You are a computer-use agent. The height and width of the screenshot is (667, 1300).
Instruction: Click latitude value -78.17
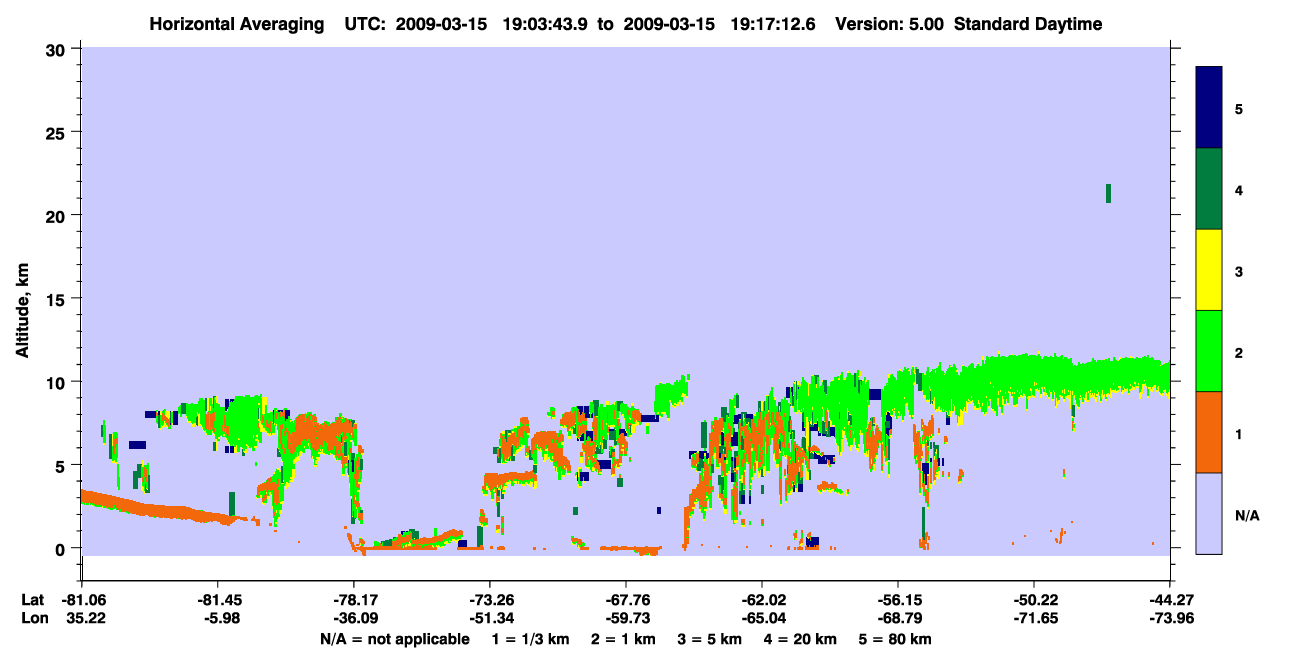[x=353, y=600]
